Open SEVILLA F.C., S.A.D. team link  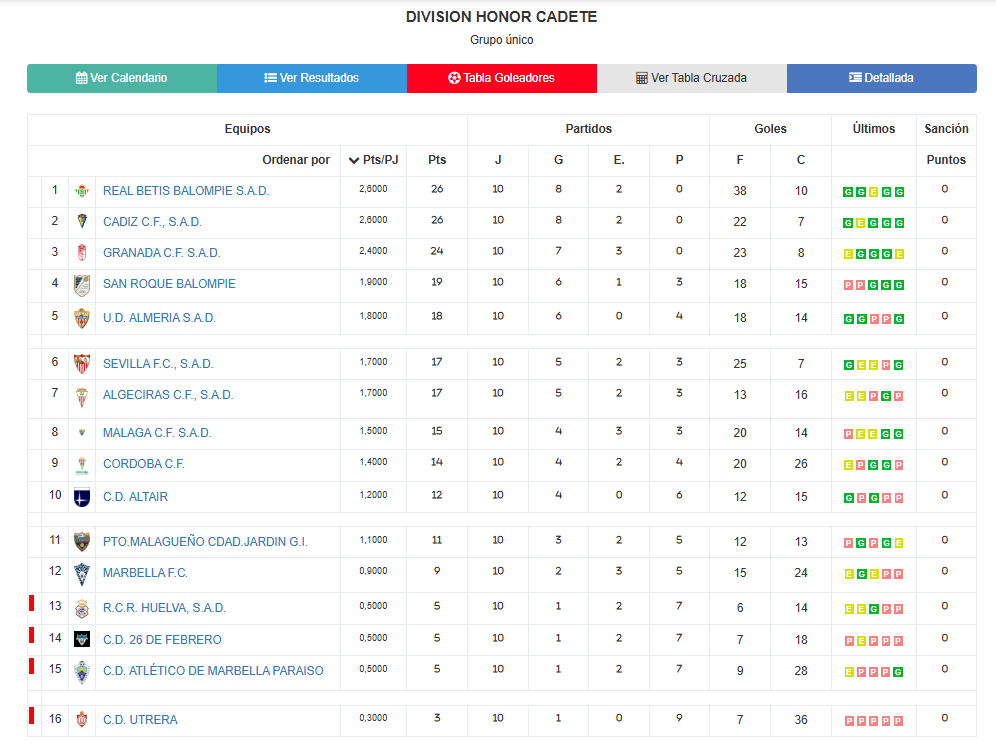pos(158,364)
